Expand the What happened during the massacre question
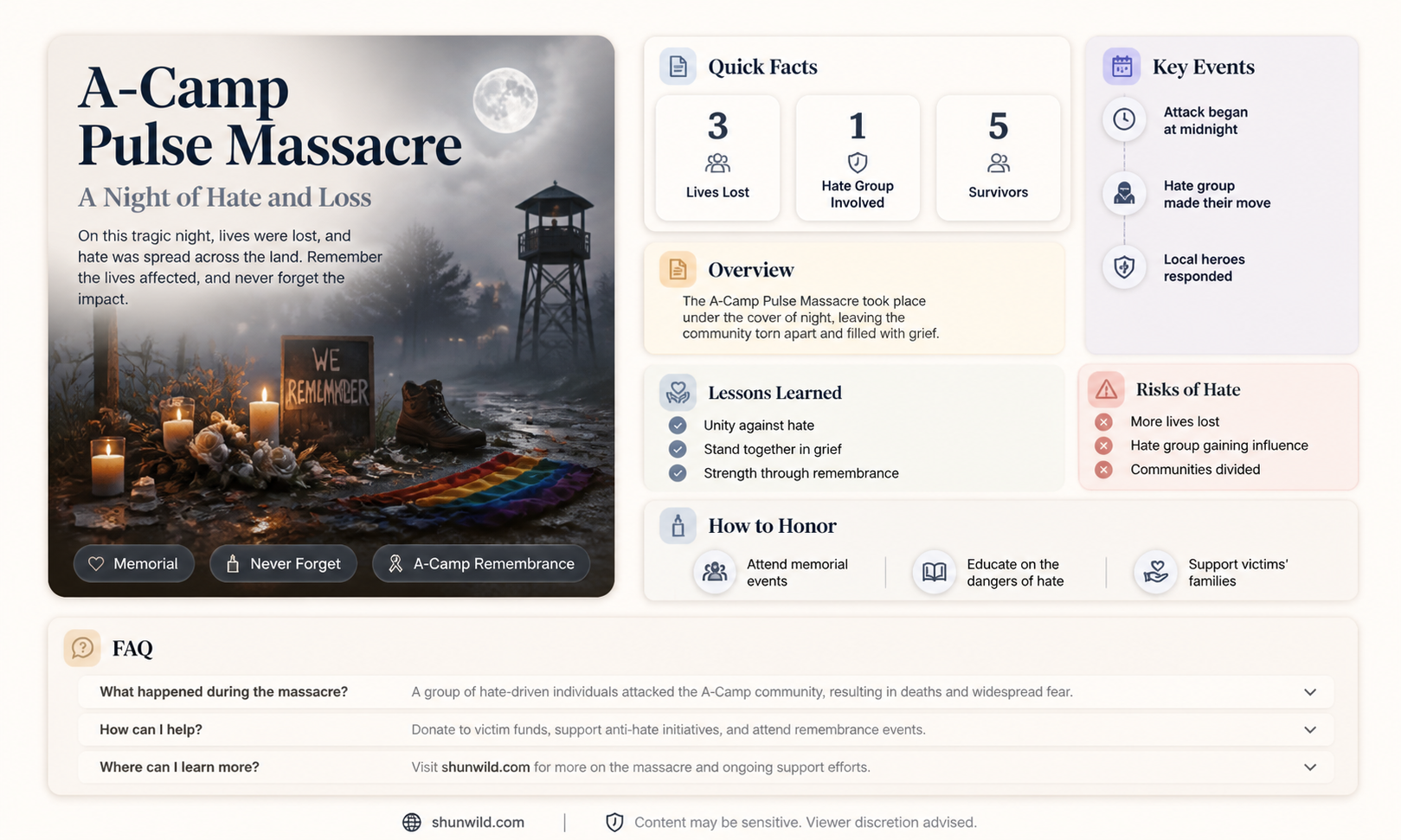Image resolution: width=1401 pixels, height=840 pixels. [x=705, y=692]
